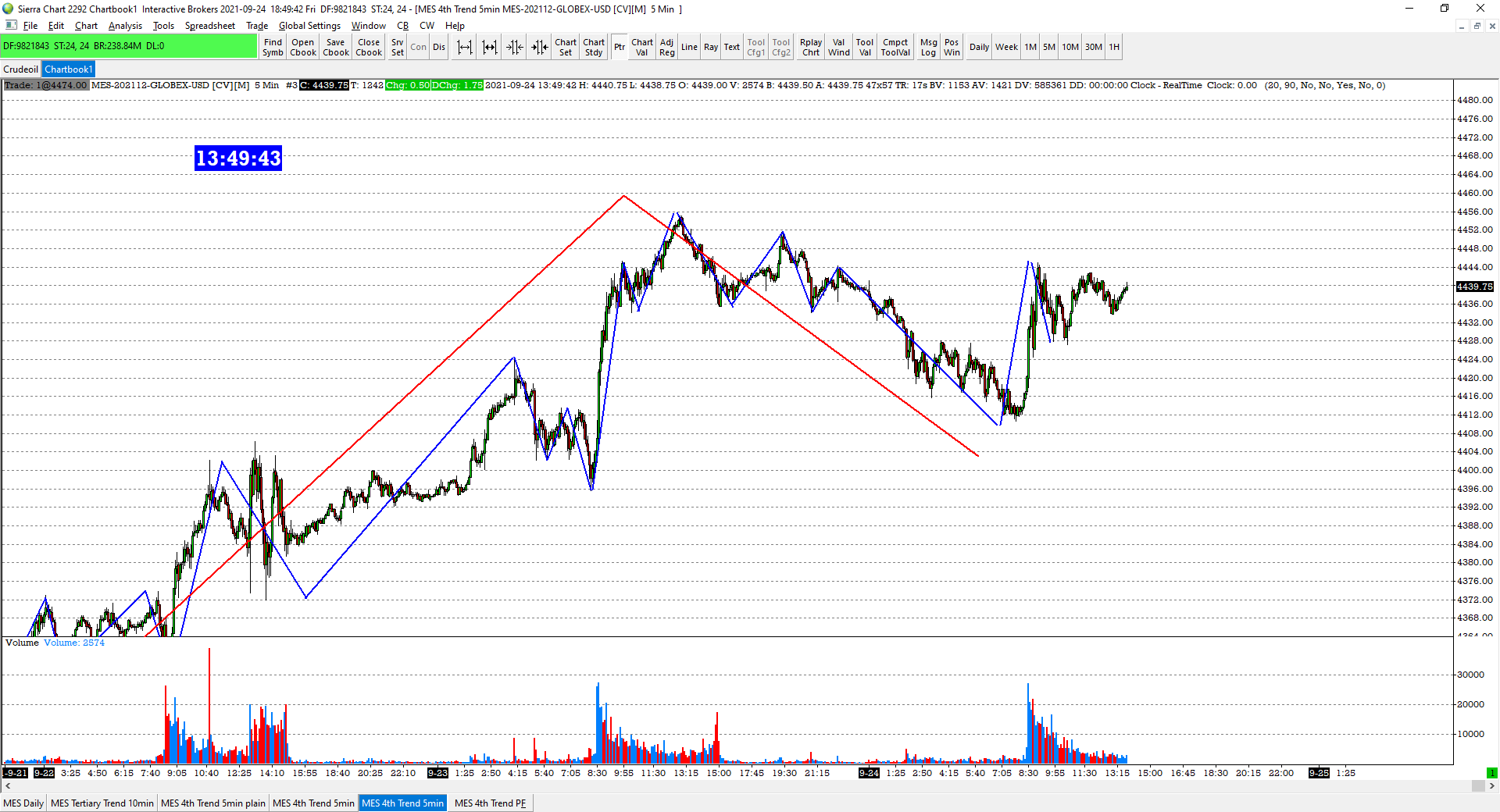Open the Window menu
This screenshot has height=812, width=1500.
(369, 26)
